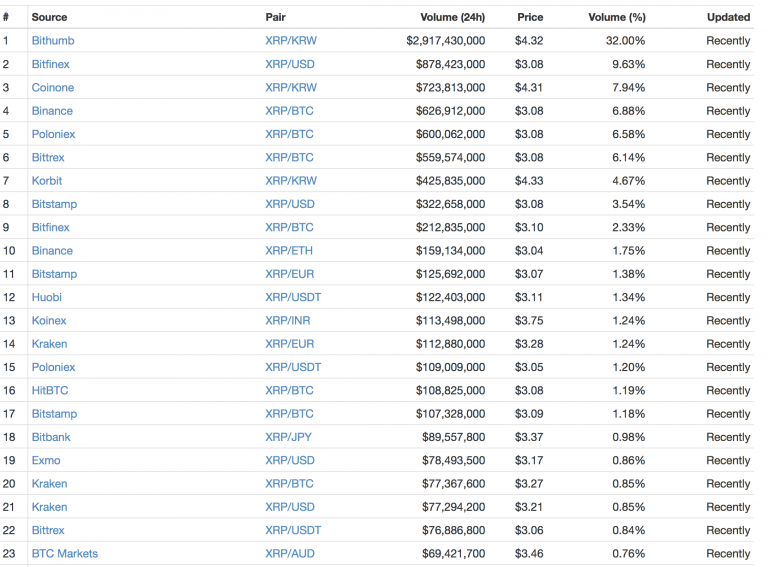Open the Binance link in row 10
This screenshot has width=768, height=567.
tap(52, 251)
